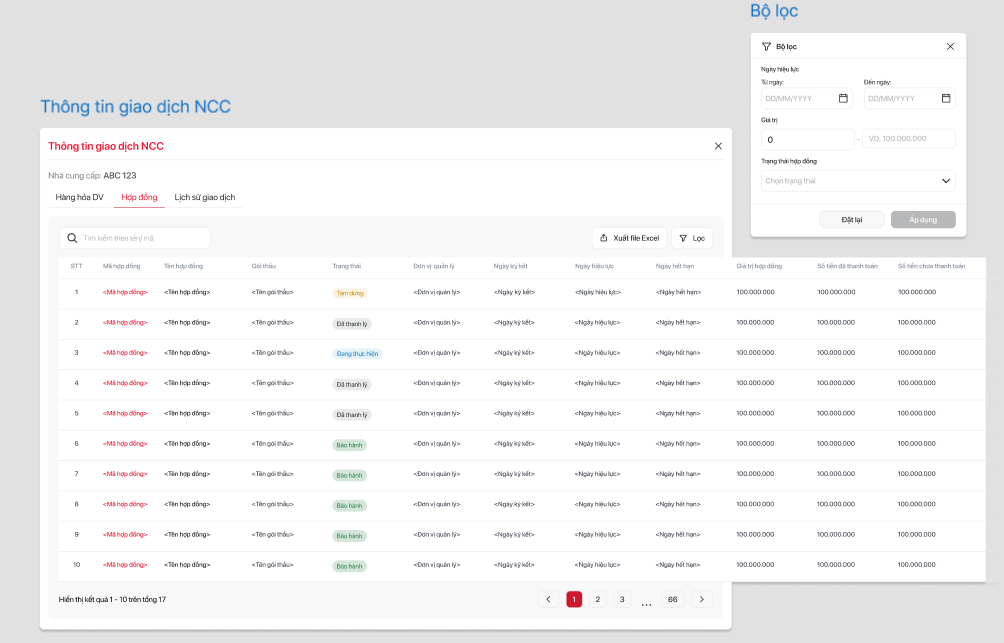Jump to page 66 in pagination
Viewport: 1004px width, 643px height.
pyautogui.click(x=673, y=599)
